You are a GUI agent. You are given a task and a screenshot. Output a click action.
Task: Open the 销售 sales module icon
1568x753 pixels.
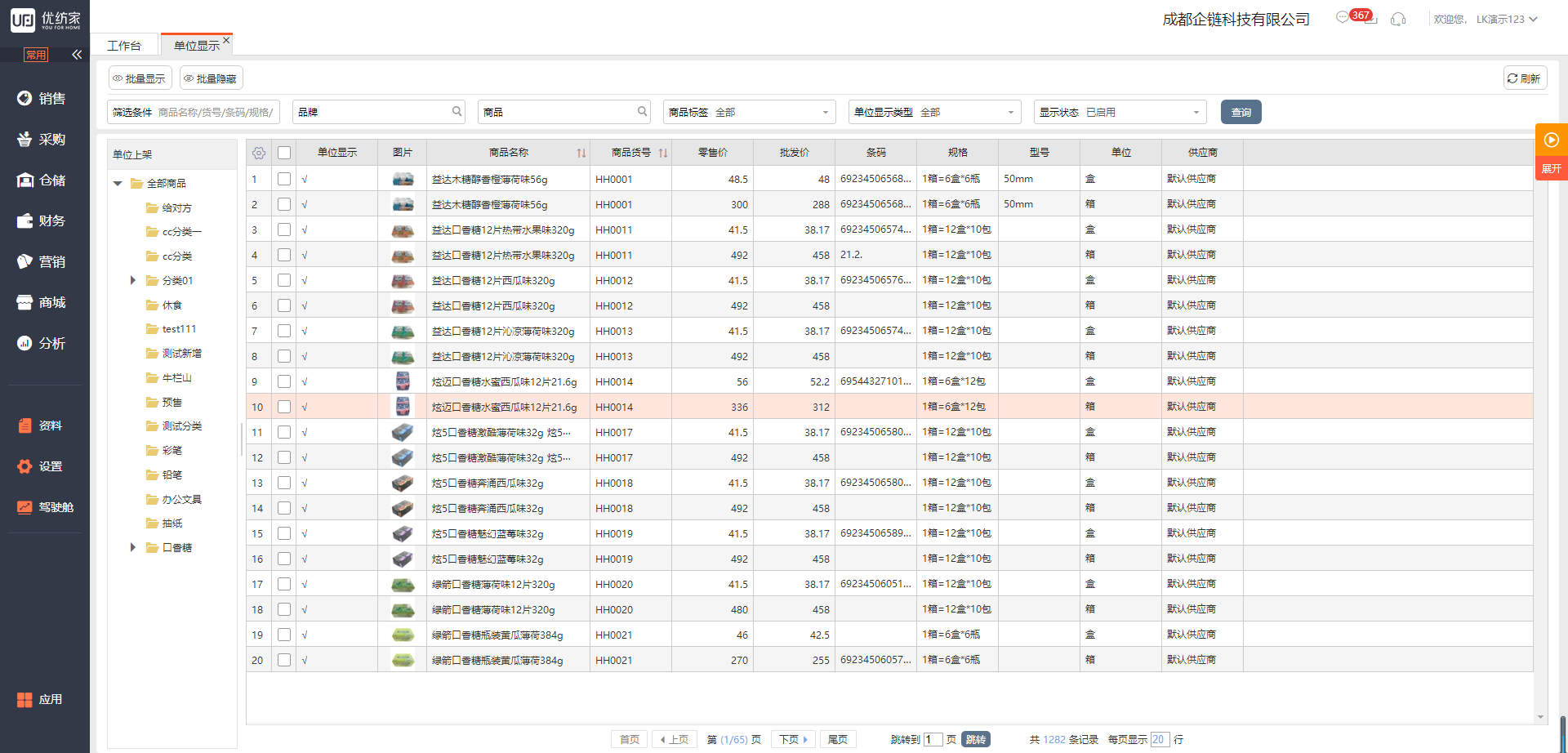25,98
